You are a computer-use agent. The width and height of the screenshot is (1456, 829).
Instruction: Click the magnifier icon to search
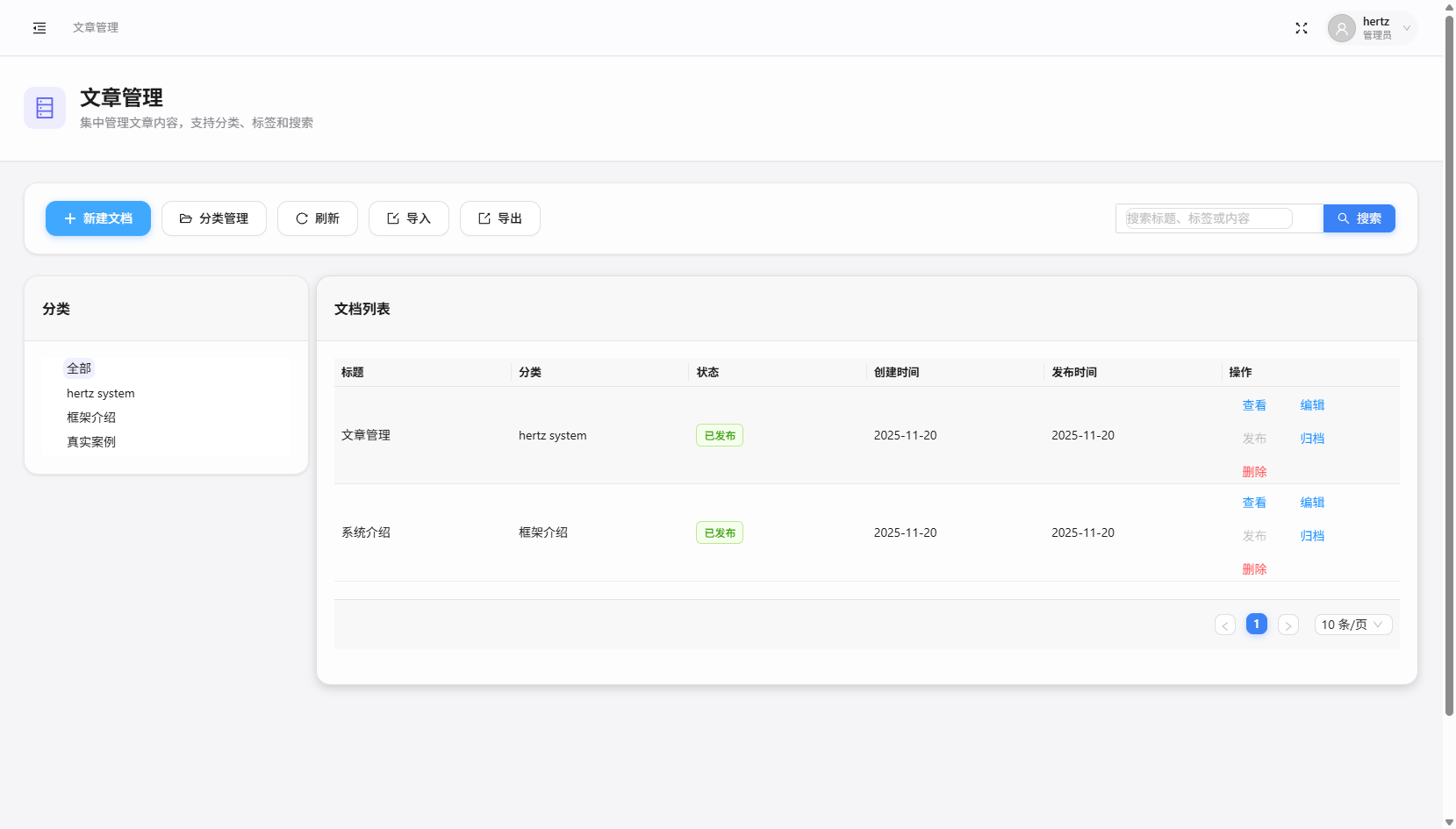(x=1342, y=218)
